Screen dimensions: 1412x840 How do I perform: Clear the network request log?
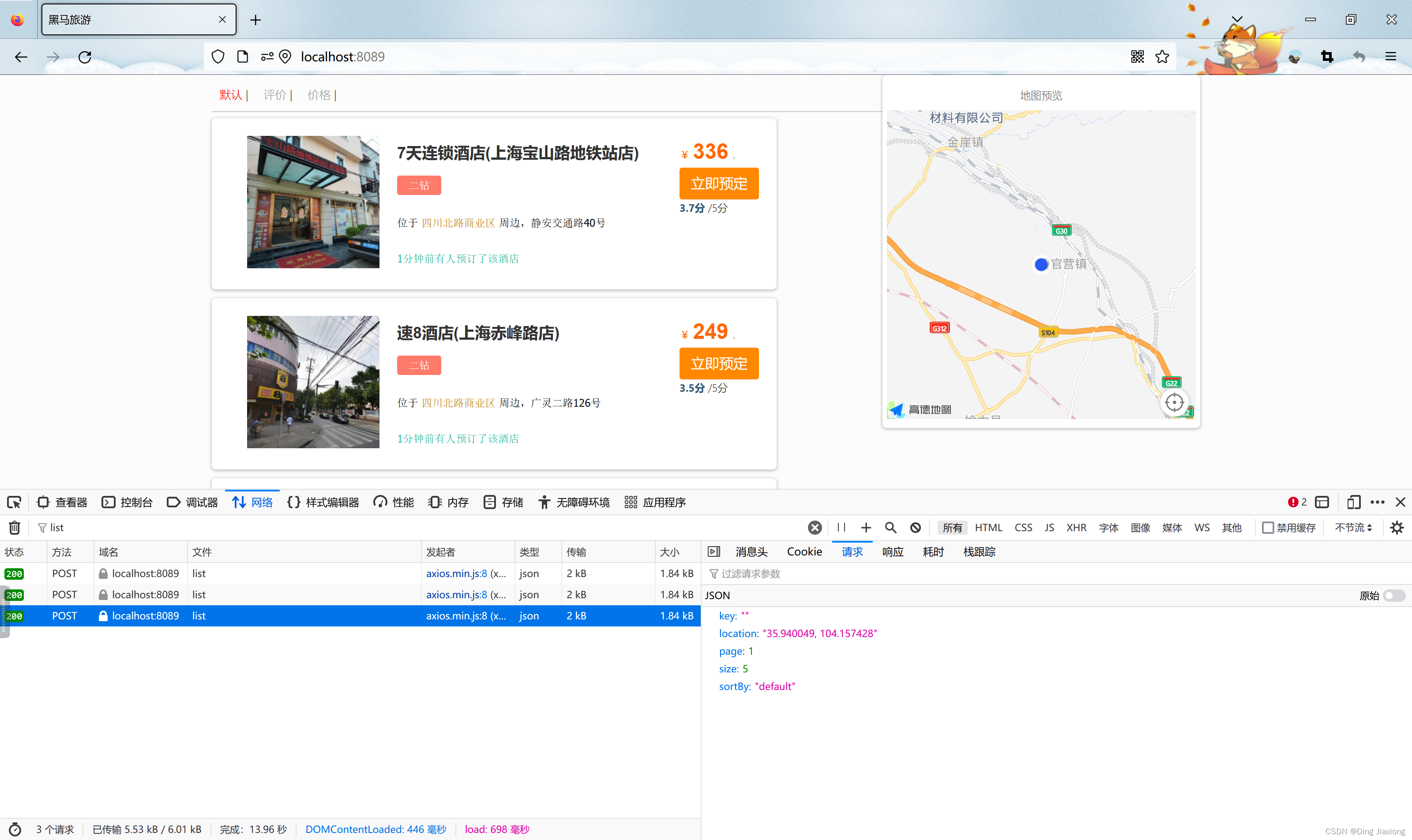coord(15,528)
